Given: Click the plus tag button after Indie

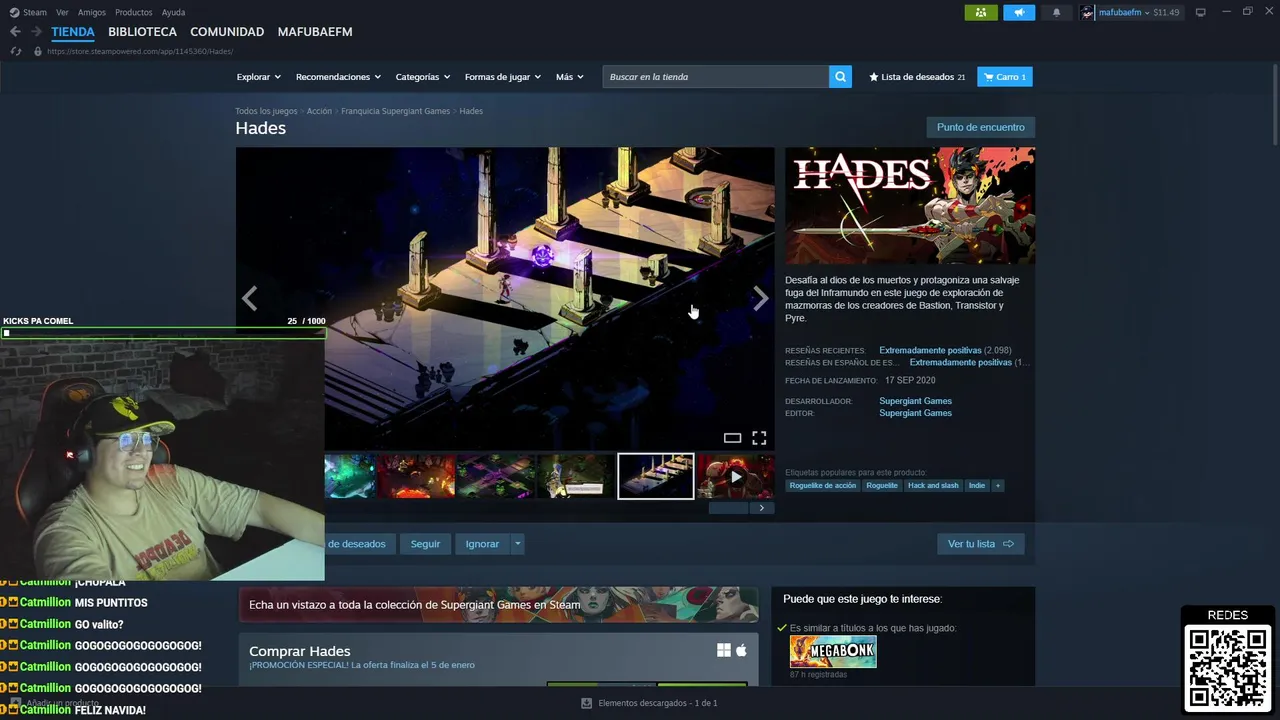Looking at the screenshot, I should click(997, 486).
